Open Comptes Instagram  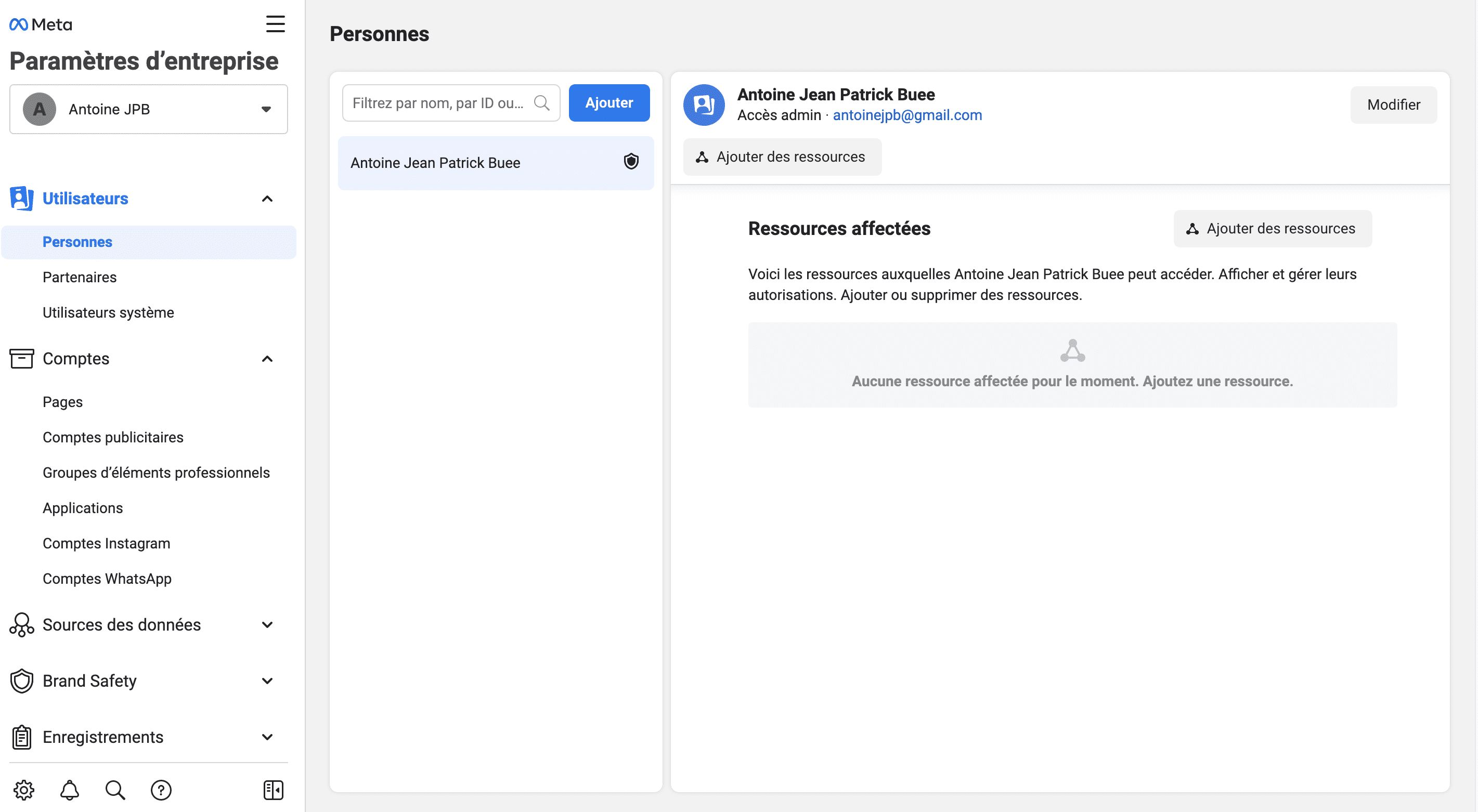[x=107, y=543]
